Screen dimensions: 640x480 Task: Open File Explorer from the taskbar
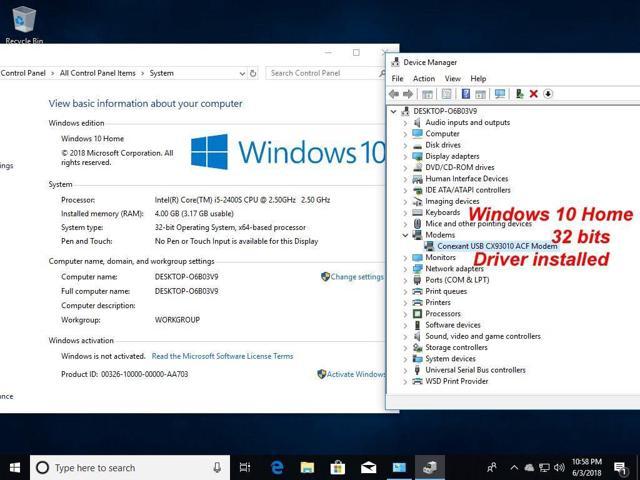coord(308,467)
